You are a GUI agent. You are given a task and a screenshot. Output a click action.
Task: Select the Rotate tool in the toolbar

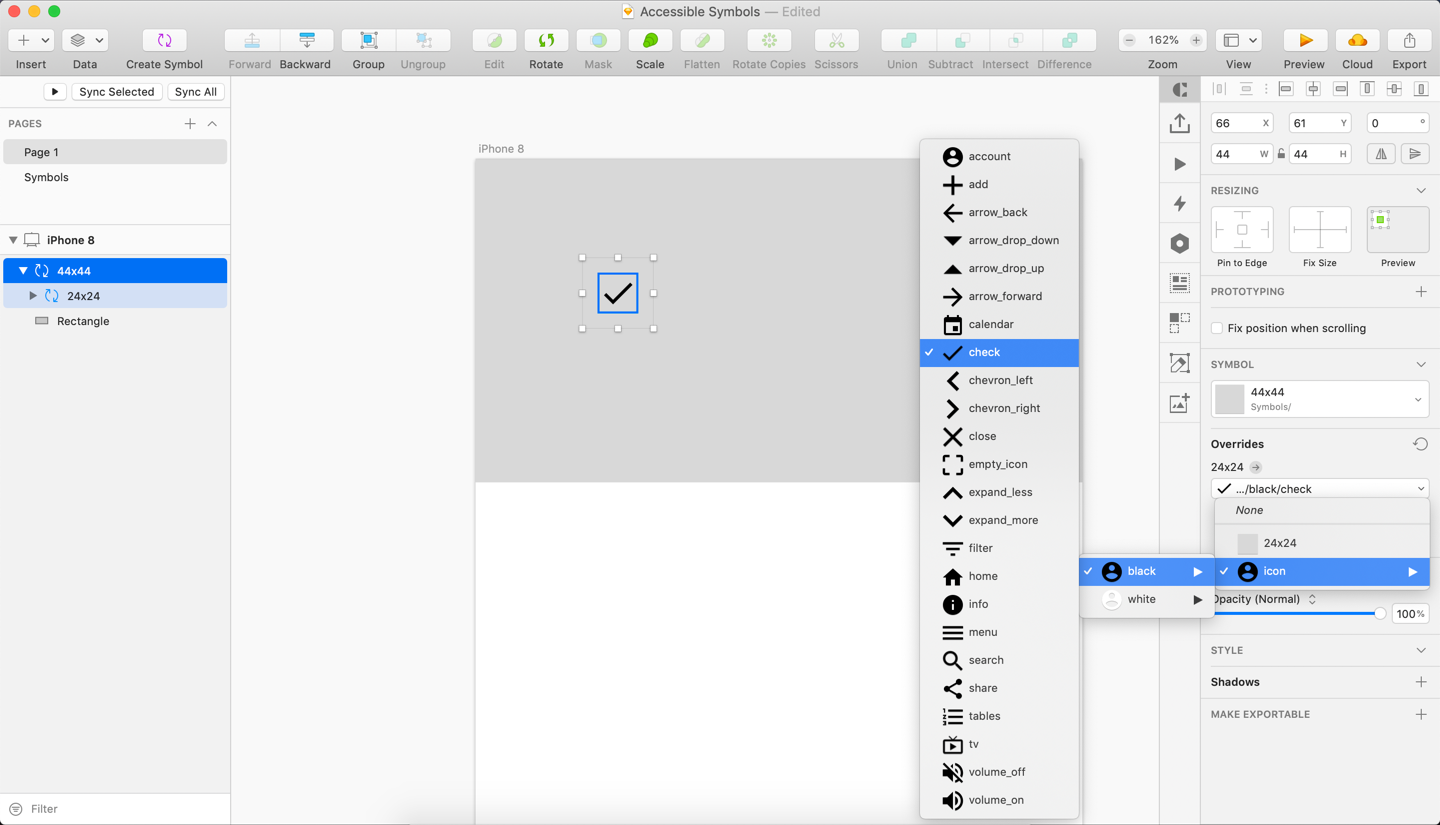point(546,38)
